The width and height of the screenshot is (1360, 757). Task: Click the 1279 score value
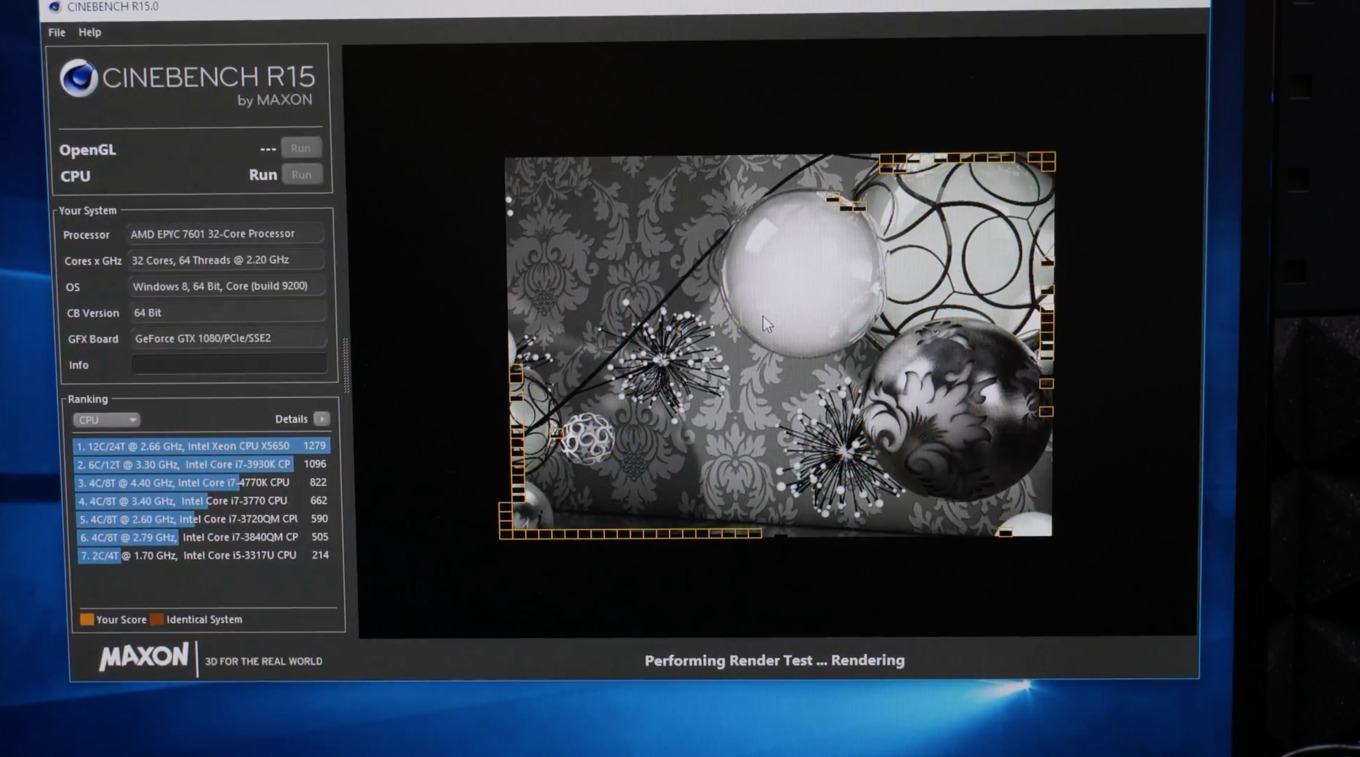[x=314, y=446]
